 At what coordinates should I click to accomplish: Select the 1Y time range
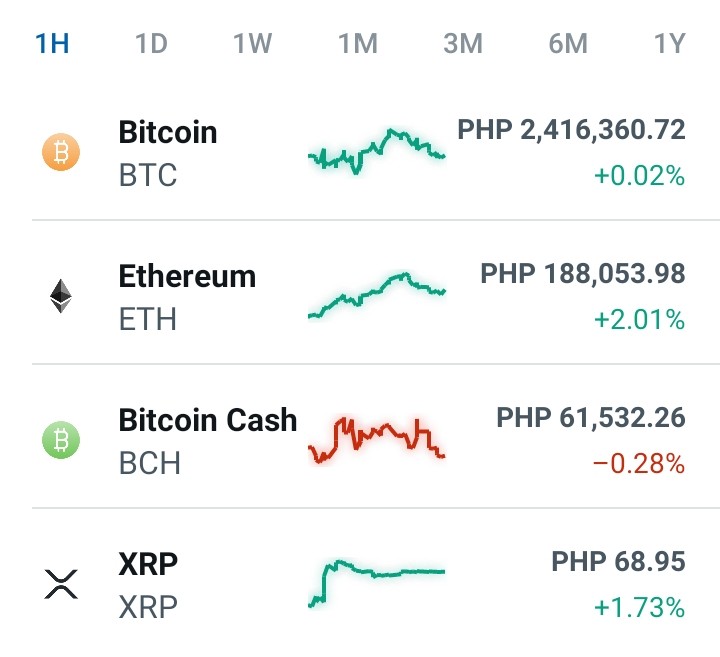669,44
